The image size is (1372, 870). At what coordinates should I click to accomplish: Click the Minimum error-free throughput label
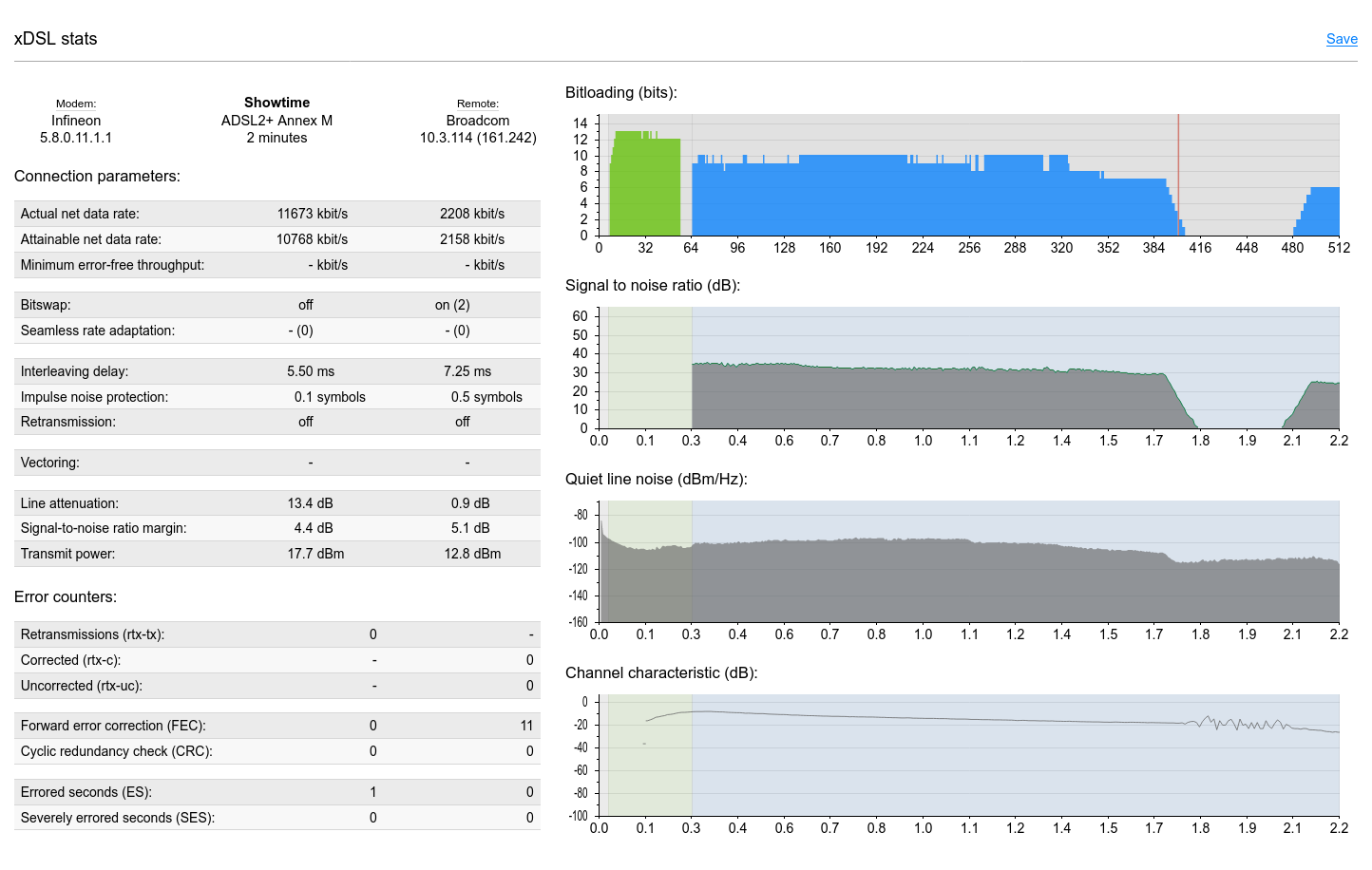112,265
